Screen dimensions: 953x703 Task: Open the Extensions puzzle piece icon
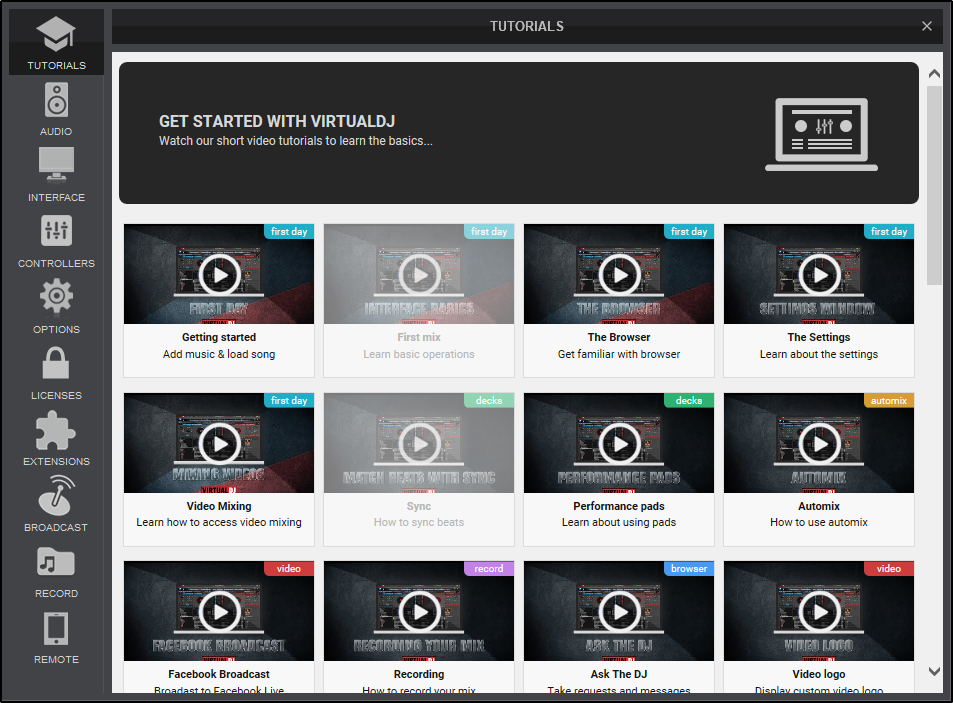pos(56,429)
